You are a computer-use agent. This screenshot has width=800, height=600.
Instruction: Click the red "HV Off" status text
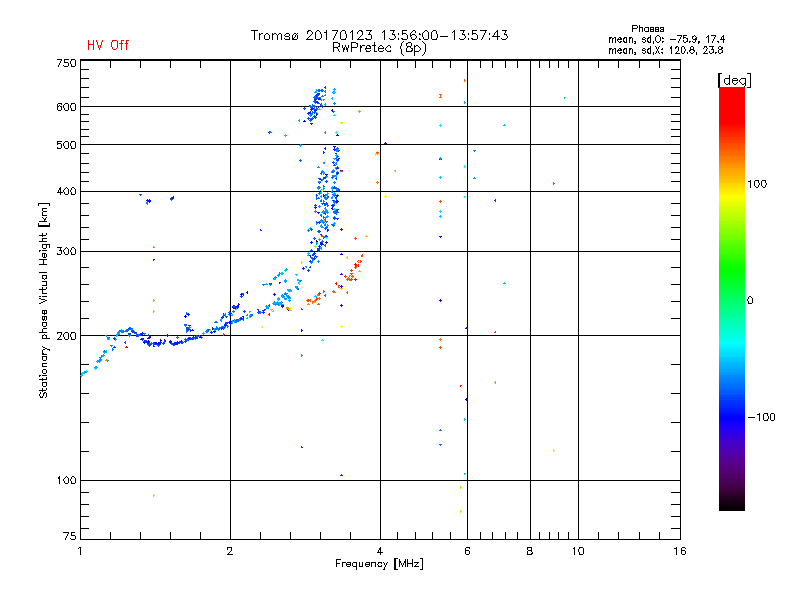(x=108, y=45)
